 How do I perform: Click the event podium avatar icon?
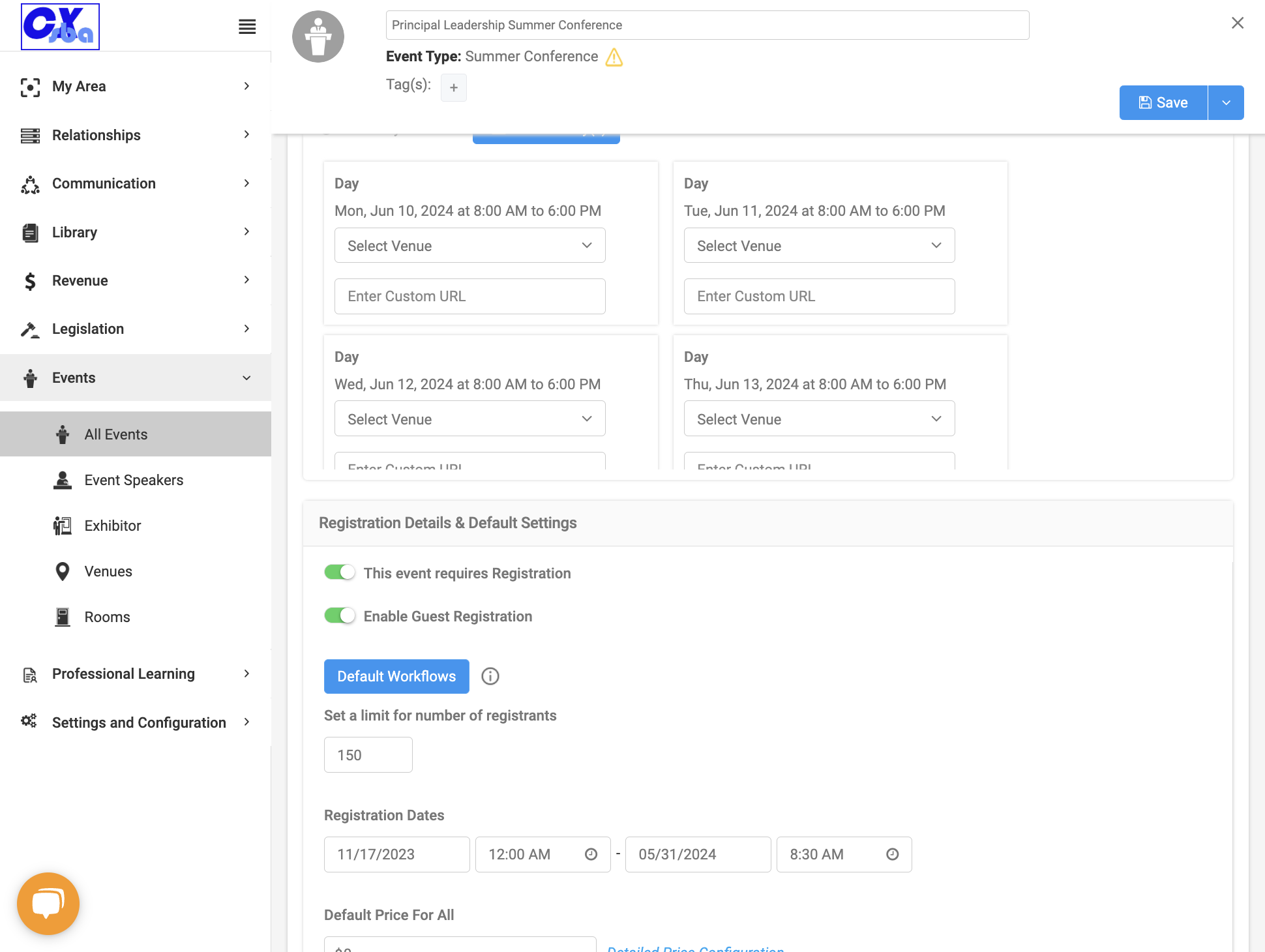(x=318, y=37)
